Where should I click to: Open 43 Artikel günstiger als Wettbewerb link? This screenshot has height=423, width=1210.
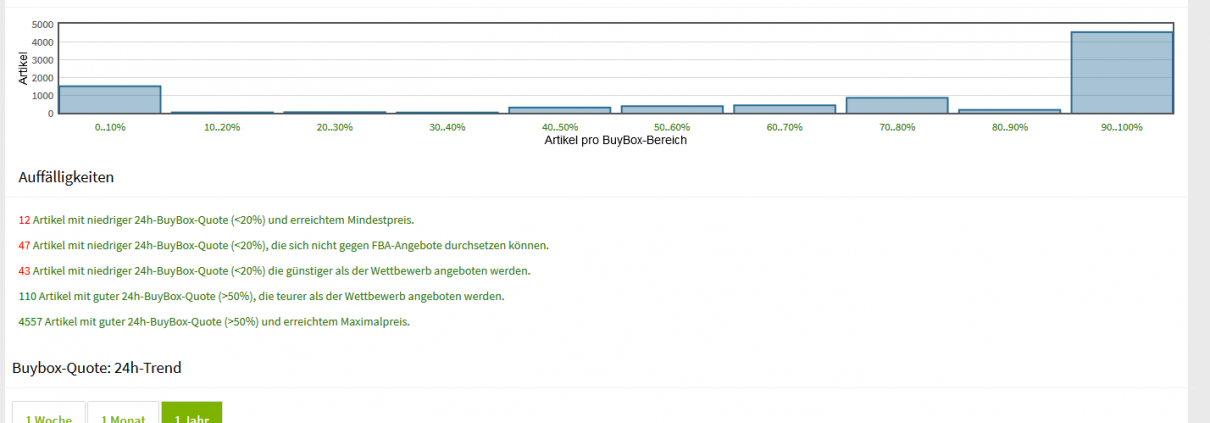pyautogui.click(x=274, y=271)
